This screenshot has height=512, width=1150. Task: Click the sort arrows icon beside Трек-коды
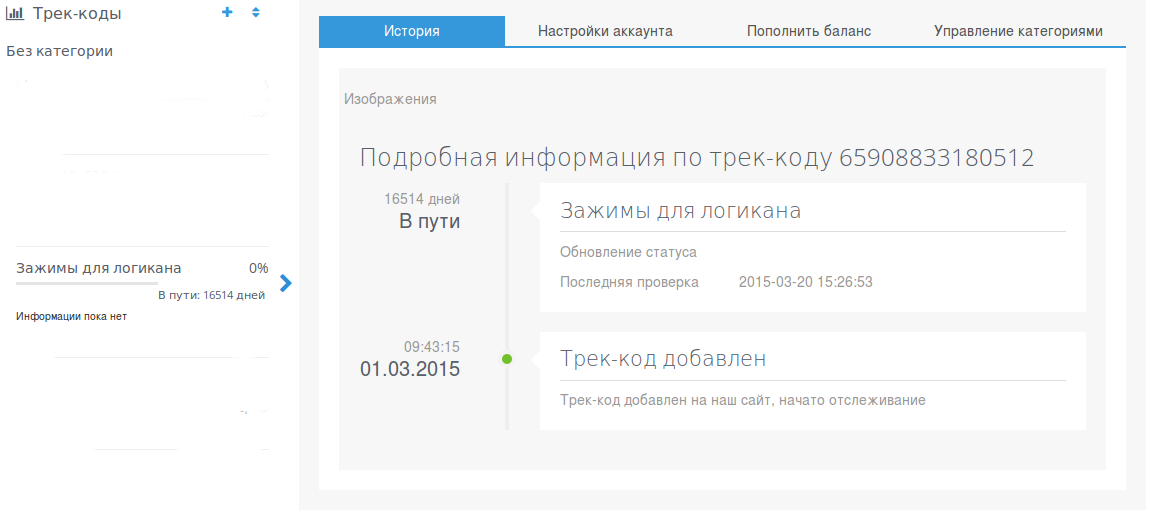click(x=256, y=13)
